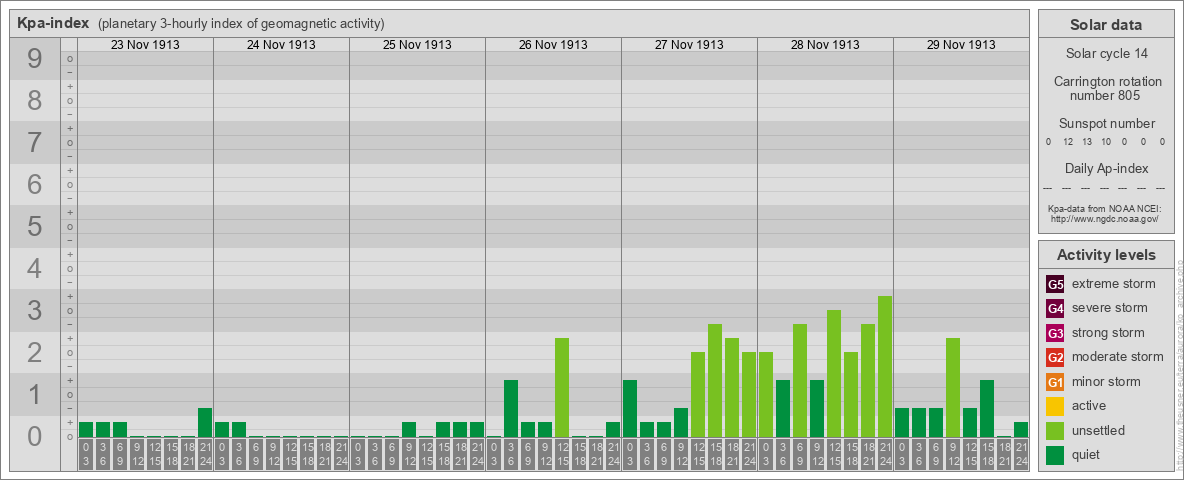Click the G5 extreme storm icon

(1055, 285)
